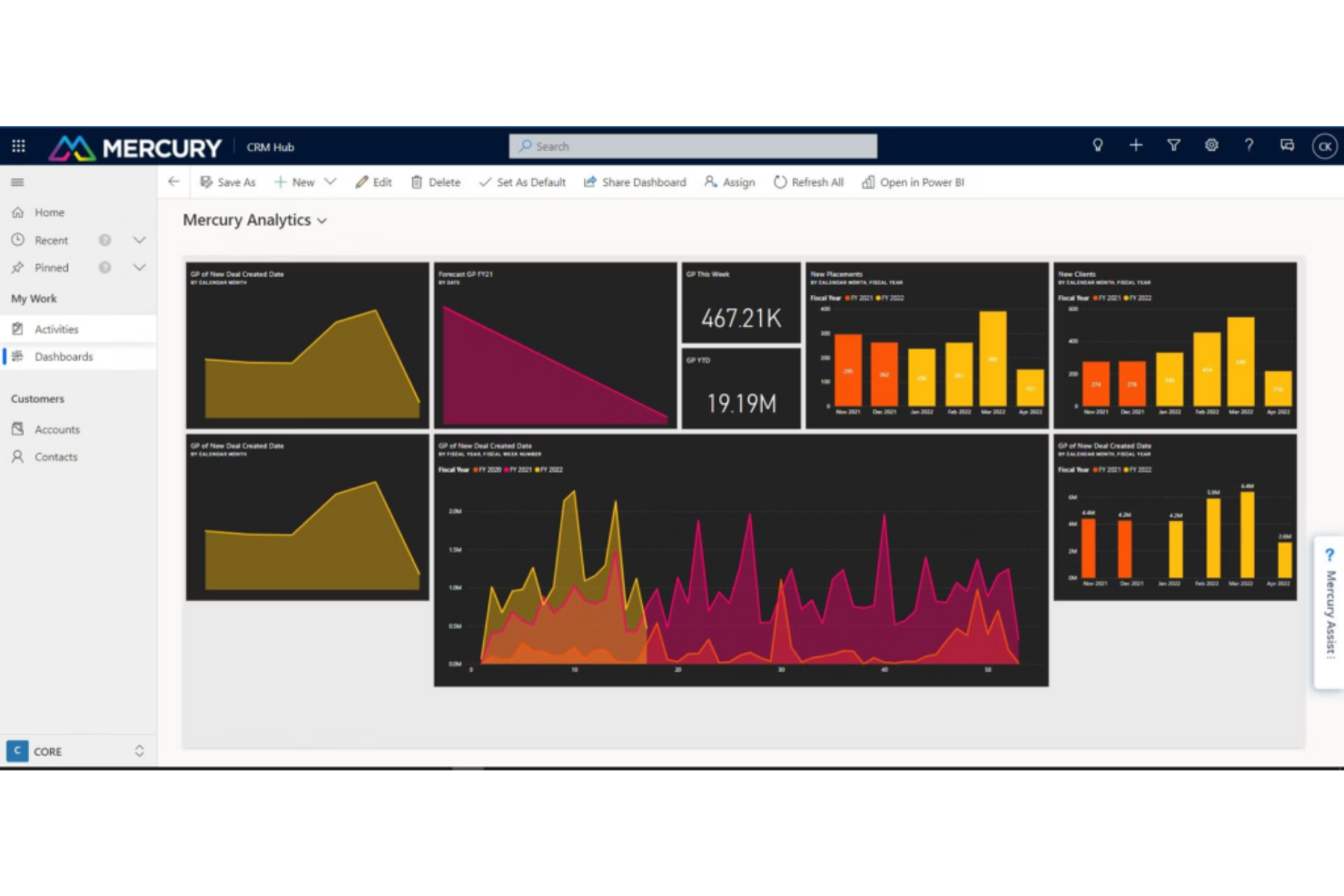
Task: Click the back arrow in command bar
Action: coord(173,182)
